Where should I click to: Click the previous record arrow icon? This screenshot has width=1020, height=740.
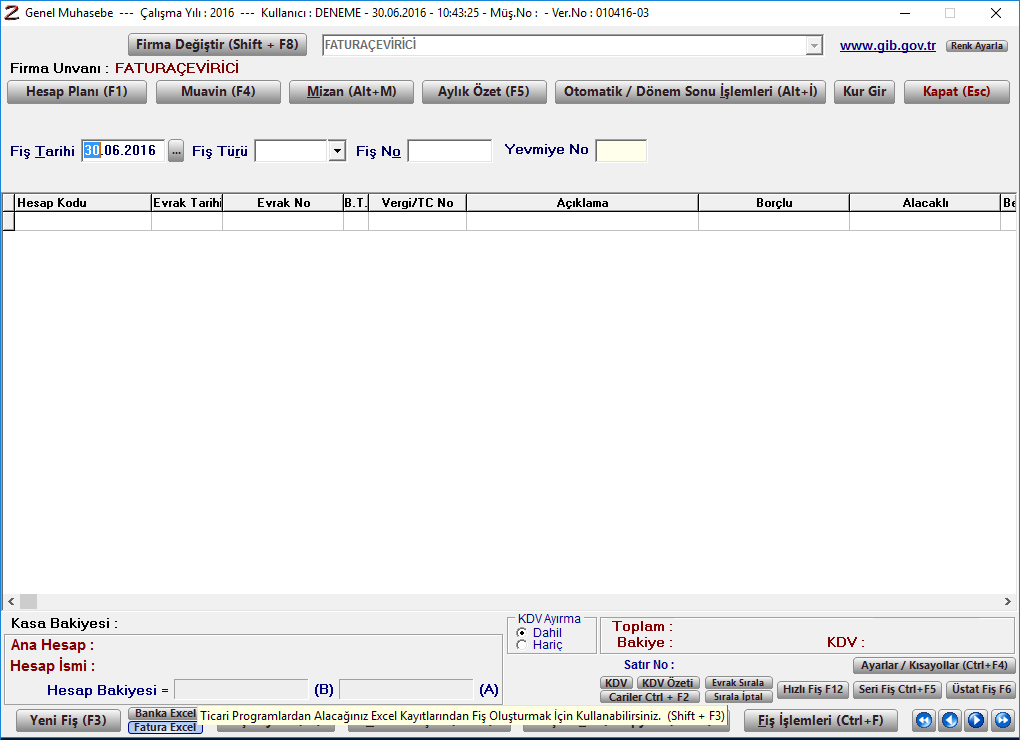950,720
